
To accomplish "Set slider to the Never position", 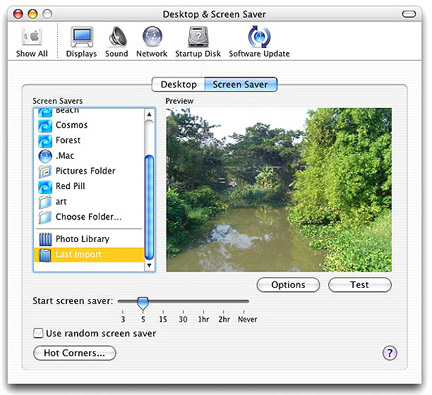I will pyautogui.click(x=244, y=301).
